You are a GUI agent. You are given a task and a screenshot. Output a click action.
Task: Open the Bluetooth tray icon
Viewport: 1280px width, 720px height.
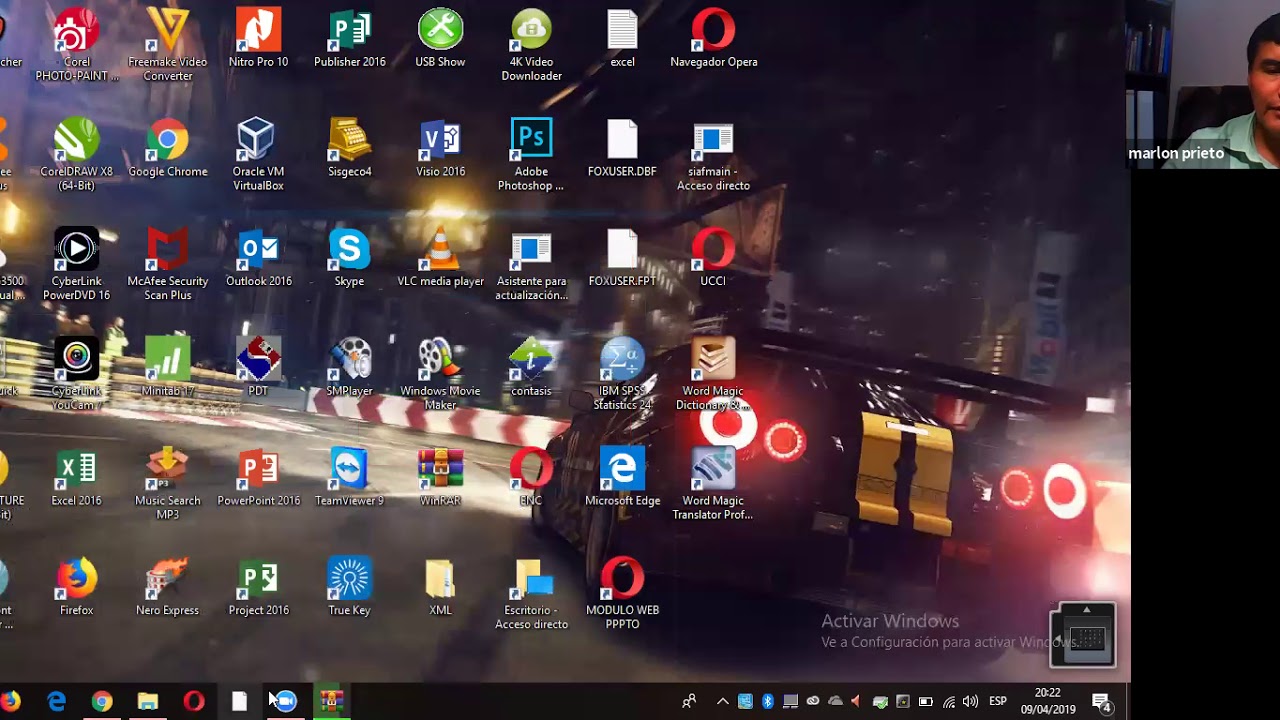pyautogui.click(x=767, y=702)
